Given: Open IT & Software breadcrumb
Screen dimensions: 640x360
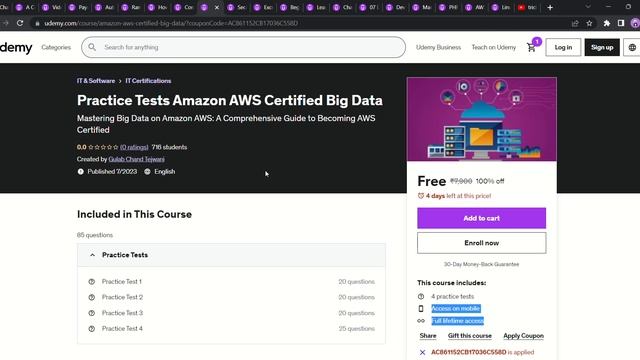Looking at the screenshot, I should coord(96,81).
